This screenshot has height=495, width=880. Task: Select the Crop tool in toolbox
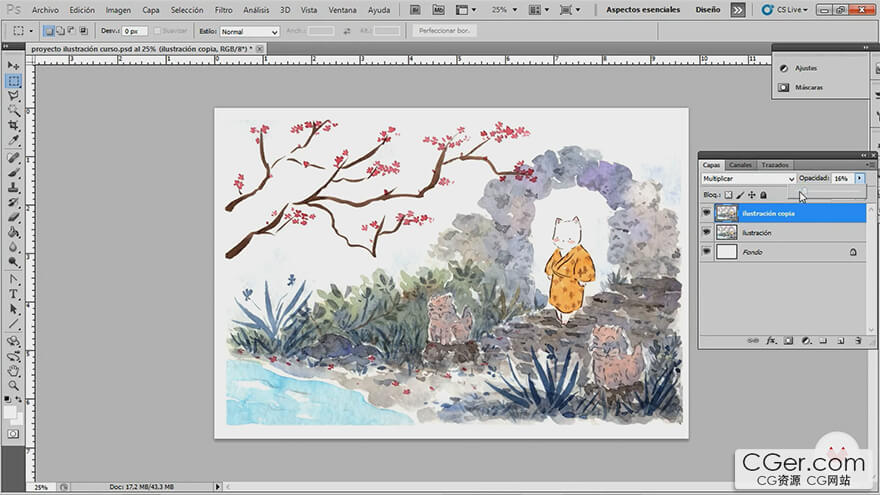[x=14, y=125]
